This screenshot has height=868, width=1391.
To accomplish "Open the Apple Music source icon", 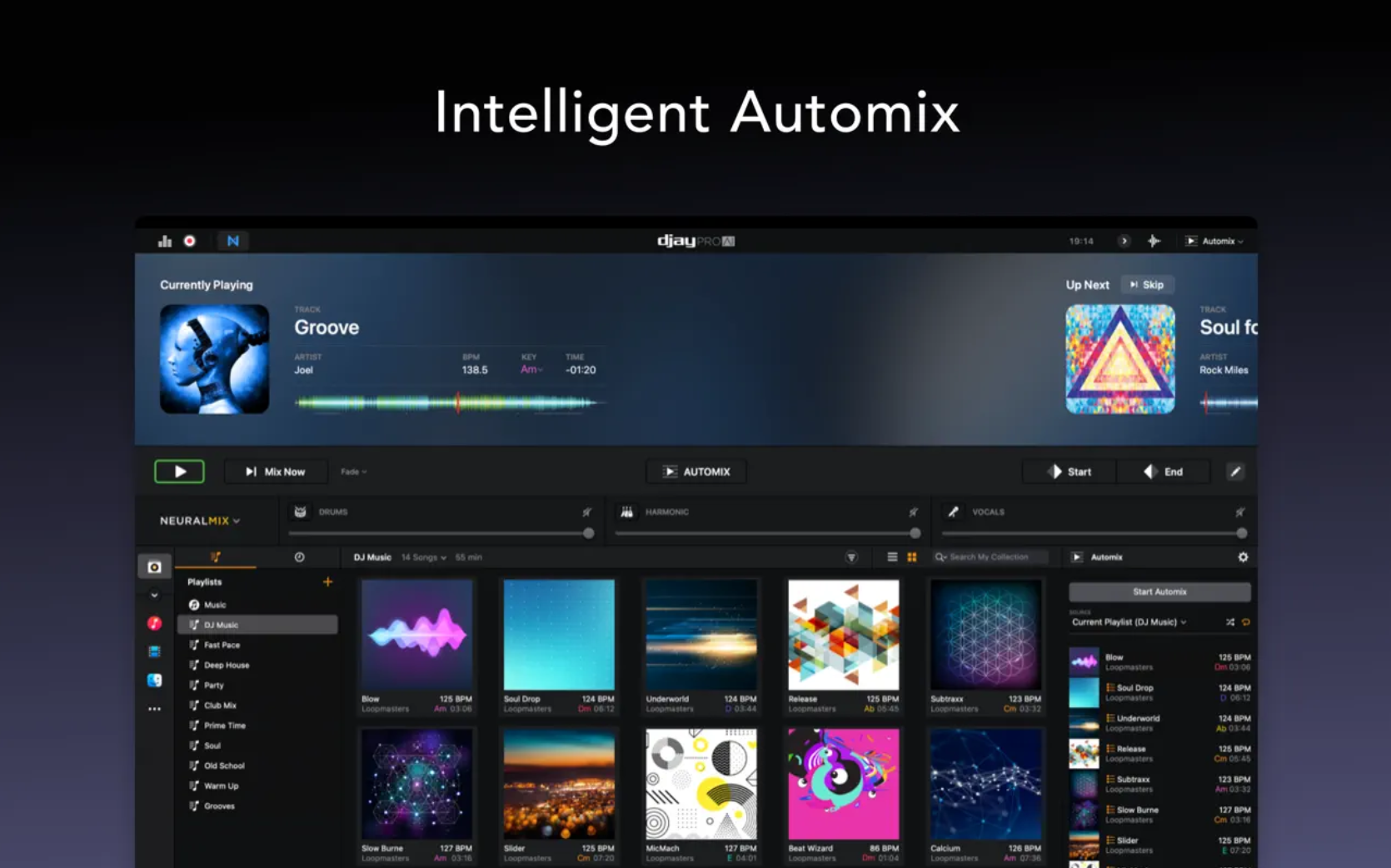I will point(154,623).
